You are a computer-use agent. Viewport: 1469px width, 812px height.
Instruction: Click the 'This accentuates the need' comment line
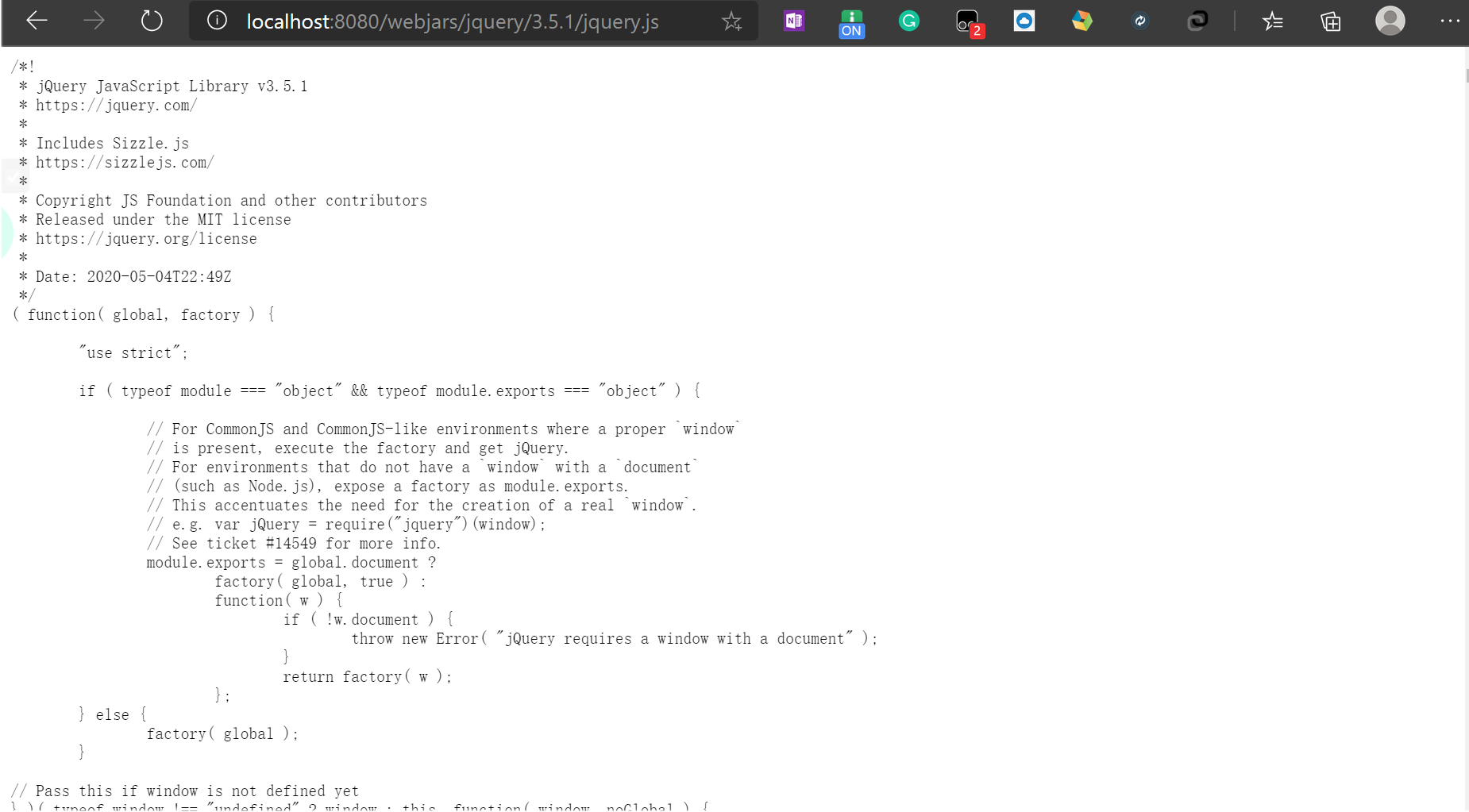point(422,505)
